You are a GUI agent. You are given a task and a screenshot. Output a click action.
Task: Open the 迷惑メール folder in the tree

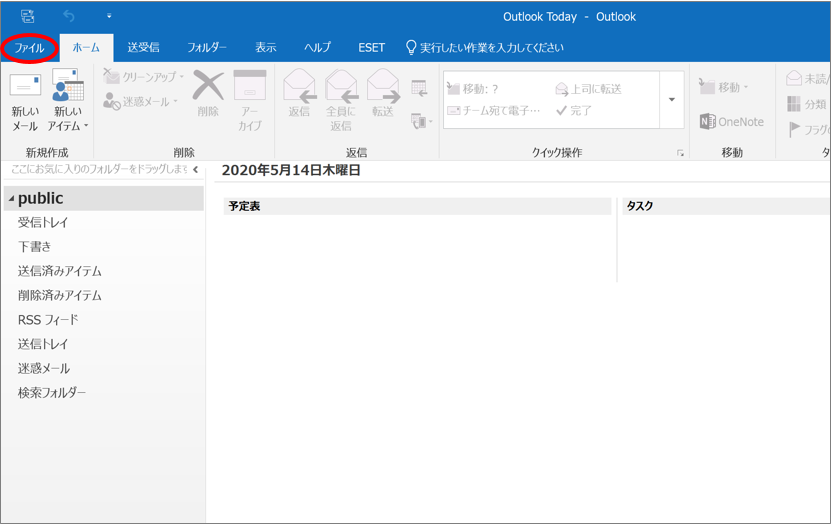click(44, 368)
